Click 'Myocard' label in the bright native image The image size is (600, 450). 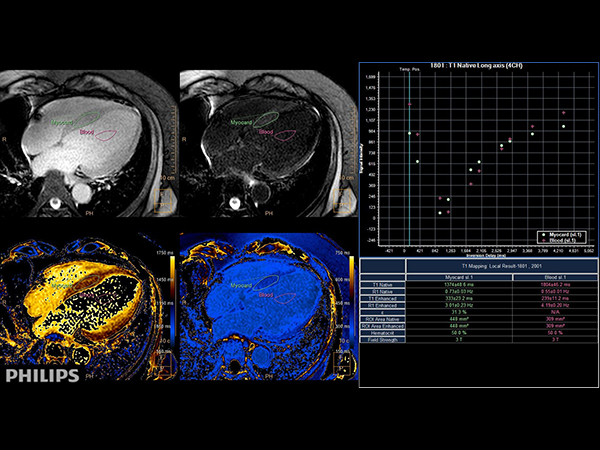[x=62, y=122]
